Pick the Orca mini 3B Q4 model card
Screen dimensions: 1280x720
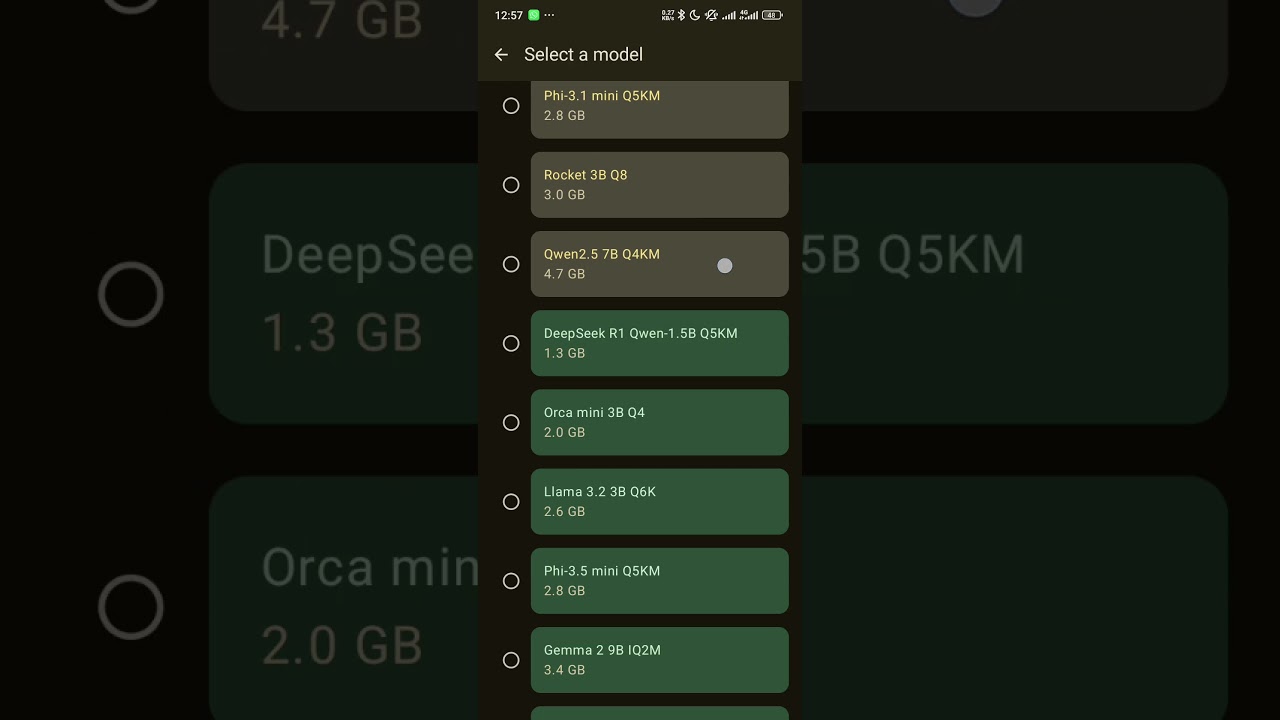coord(660,423)
